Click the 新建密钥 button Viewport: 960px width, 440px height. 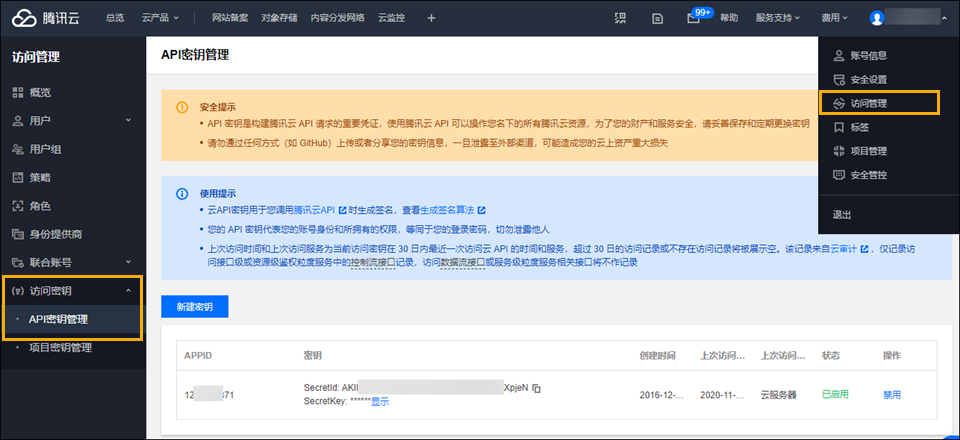(x=194, y=306)
